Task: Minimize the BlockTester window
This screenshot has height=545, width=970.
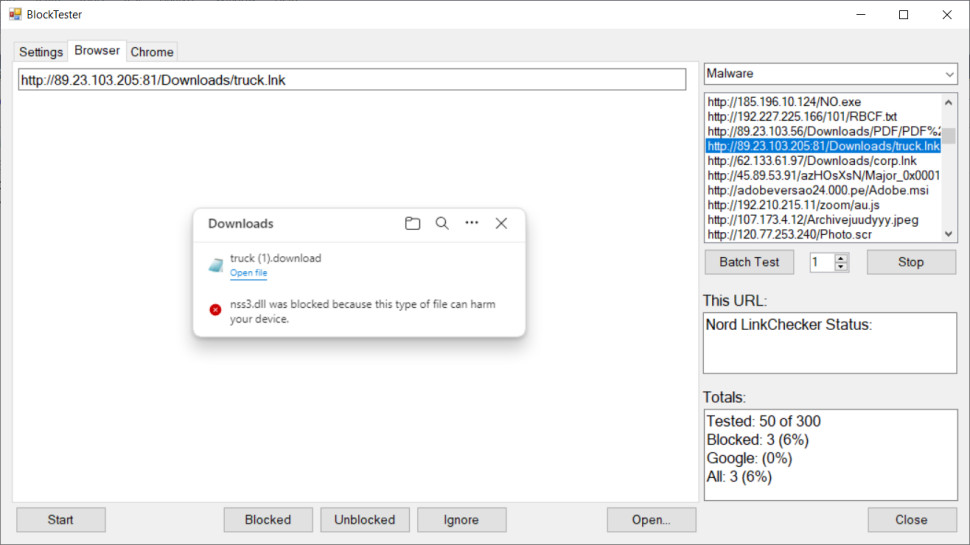Action: (861, 14)
